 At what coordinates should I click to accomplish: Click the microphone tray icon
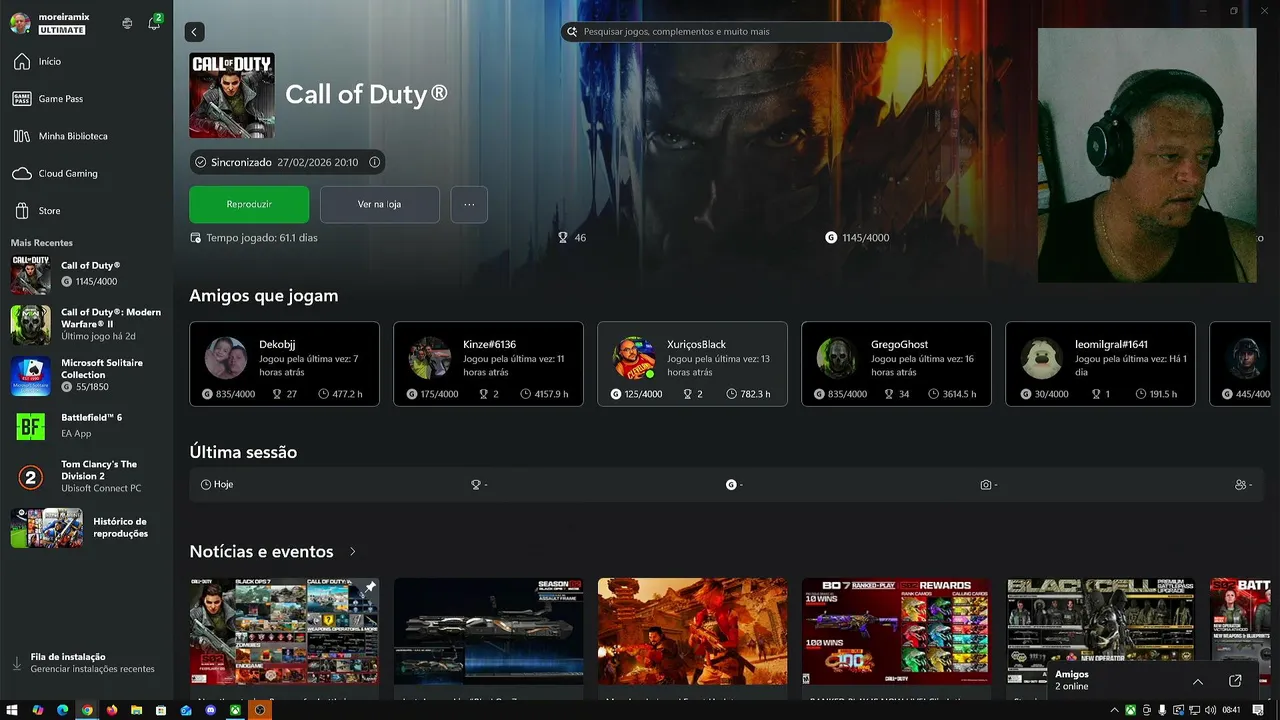1162,710
